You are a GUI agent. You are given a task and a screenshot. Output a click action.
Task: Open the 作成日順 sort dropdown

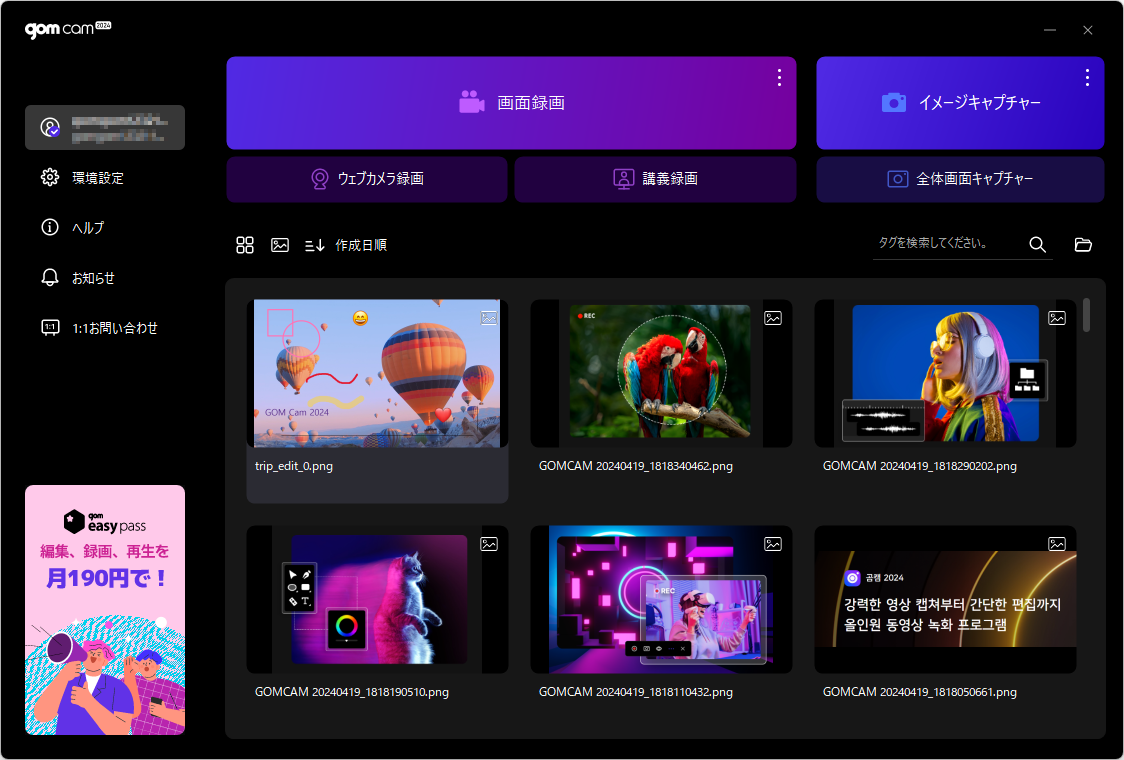click(361, 245)
